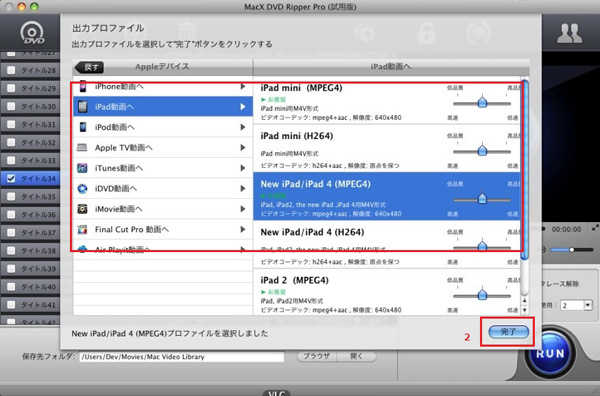Click the Apple TV box icon
Screen dimensions: 600x396
tap(82, 147)
